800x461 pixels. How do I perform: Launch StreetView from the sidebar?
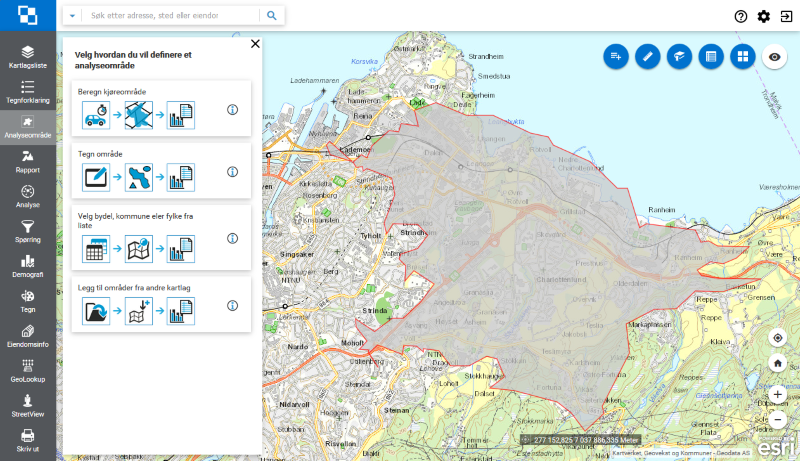(28, 404)
